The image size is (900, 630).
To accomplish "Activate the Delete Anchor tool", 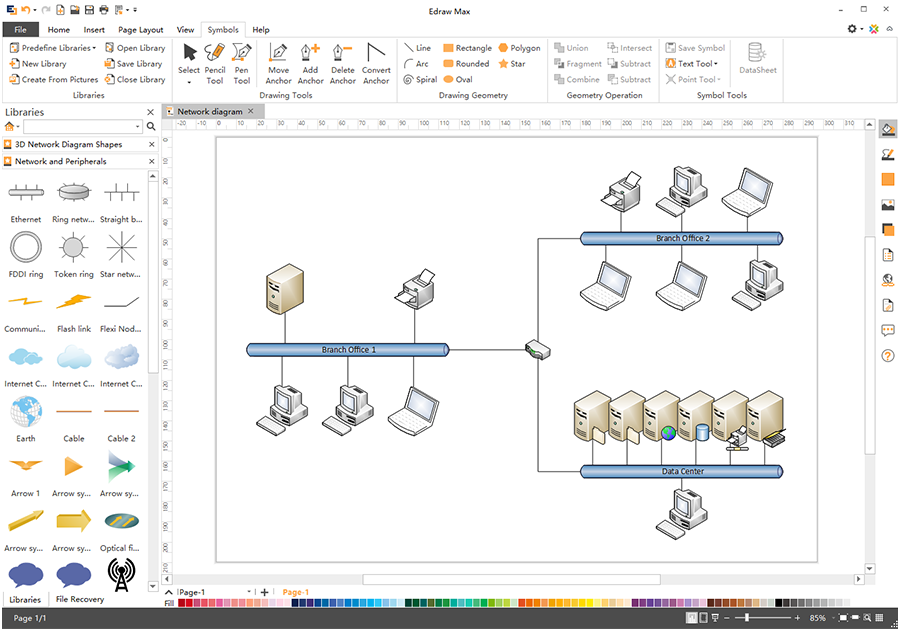I will click(342, 60).
